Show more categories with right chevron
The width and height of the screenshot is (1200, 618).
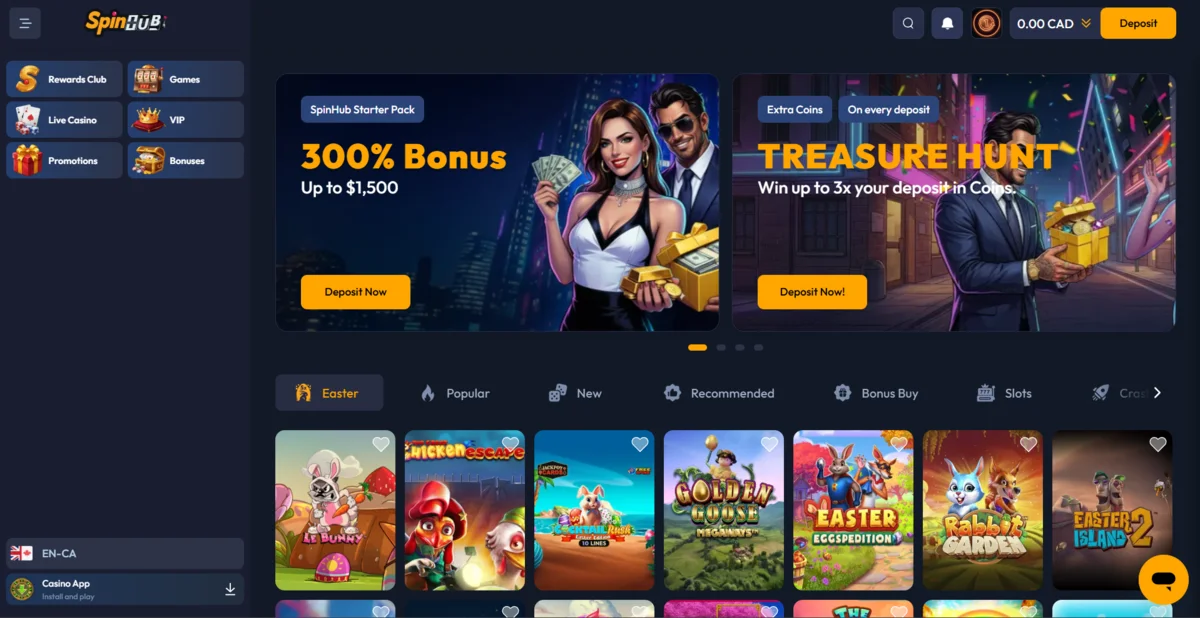point(1157,393)
